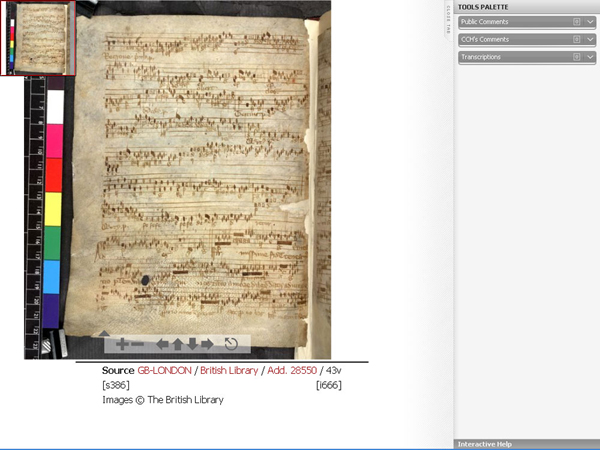The width and height of the screenshot is (600, 450).
Task: Collapse the image toolbar with the small triangle
Action: 104,333
